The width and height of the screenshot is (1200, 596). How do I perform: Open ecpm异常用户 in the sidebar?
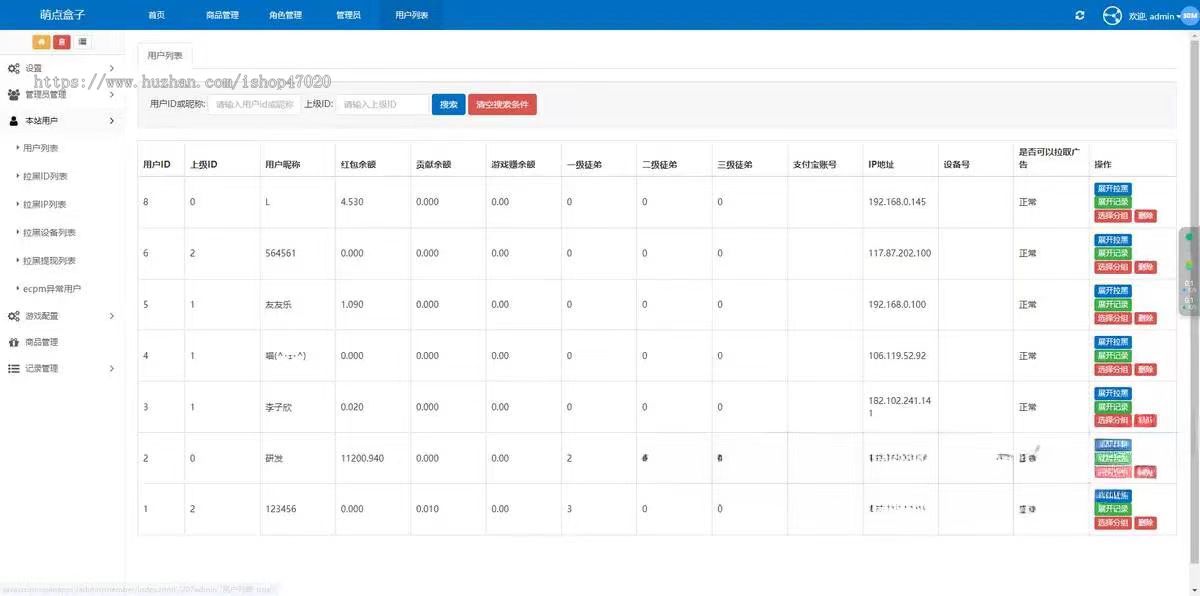tap(52, 288)
